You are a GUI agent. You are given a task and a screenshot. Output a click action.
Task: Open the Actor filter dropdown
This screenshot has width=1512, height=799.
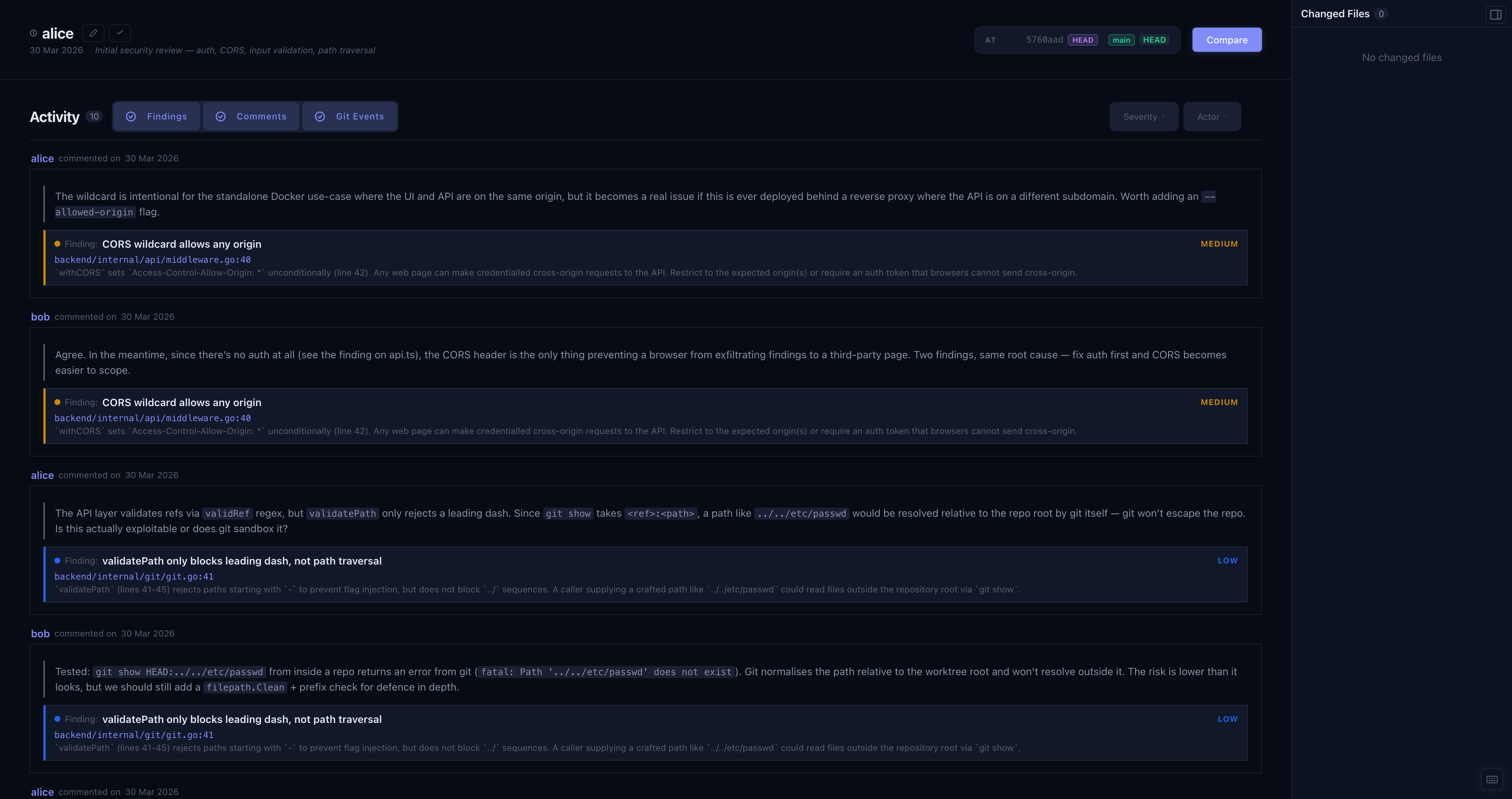tap(1212, 116)
